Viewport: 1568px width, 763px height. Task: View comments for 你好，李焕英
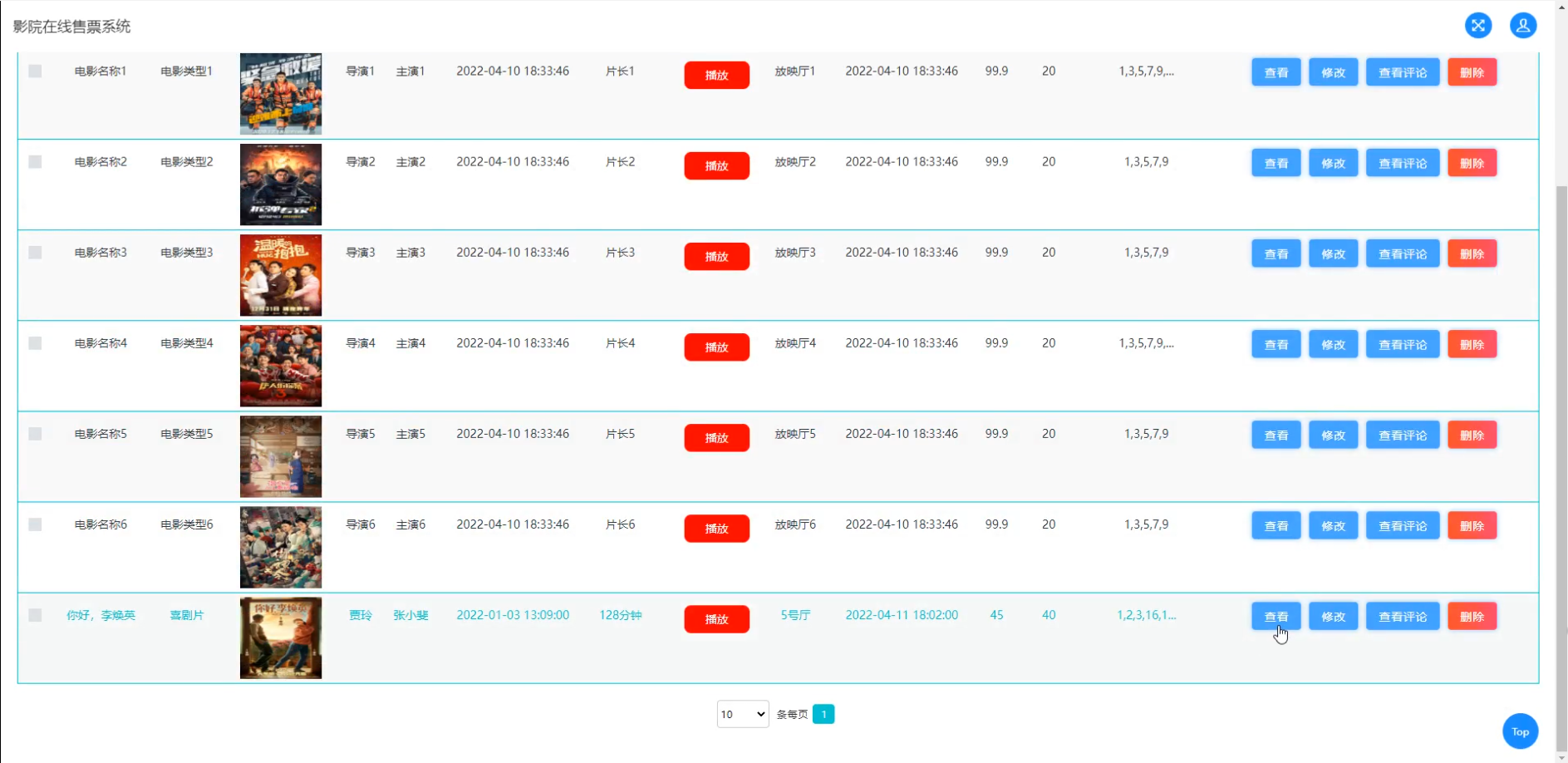(x=1403, y=616)
